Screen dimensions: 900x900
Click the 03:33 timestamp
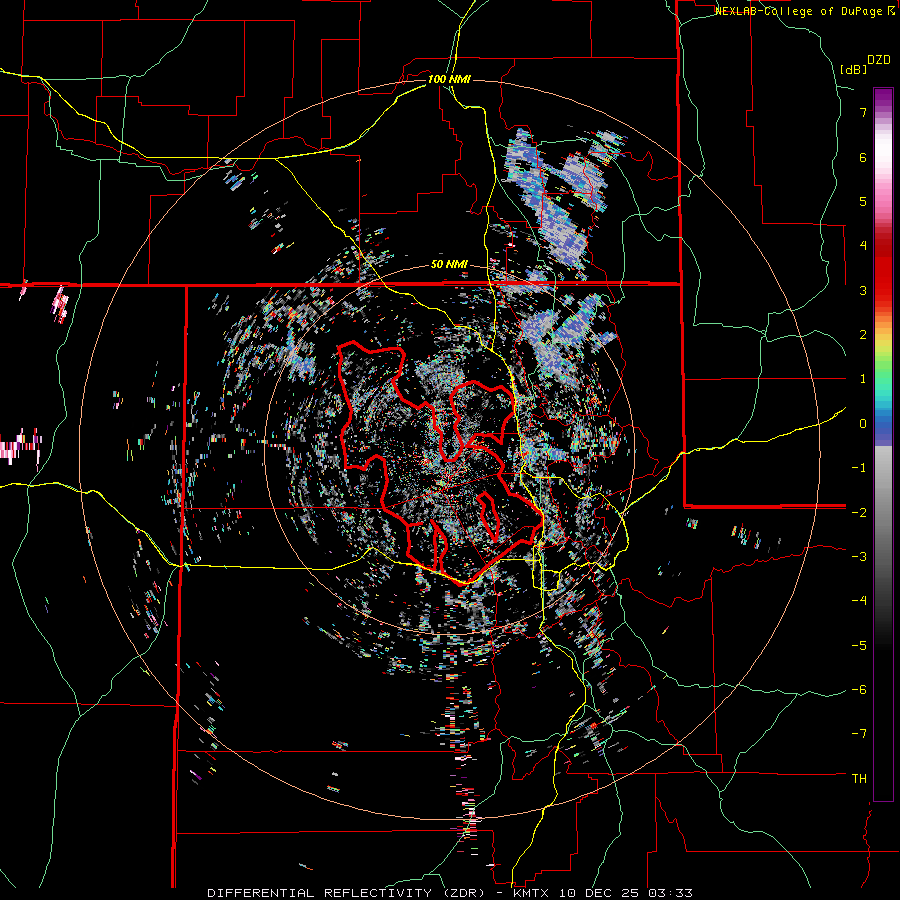click(668, 893)
